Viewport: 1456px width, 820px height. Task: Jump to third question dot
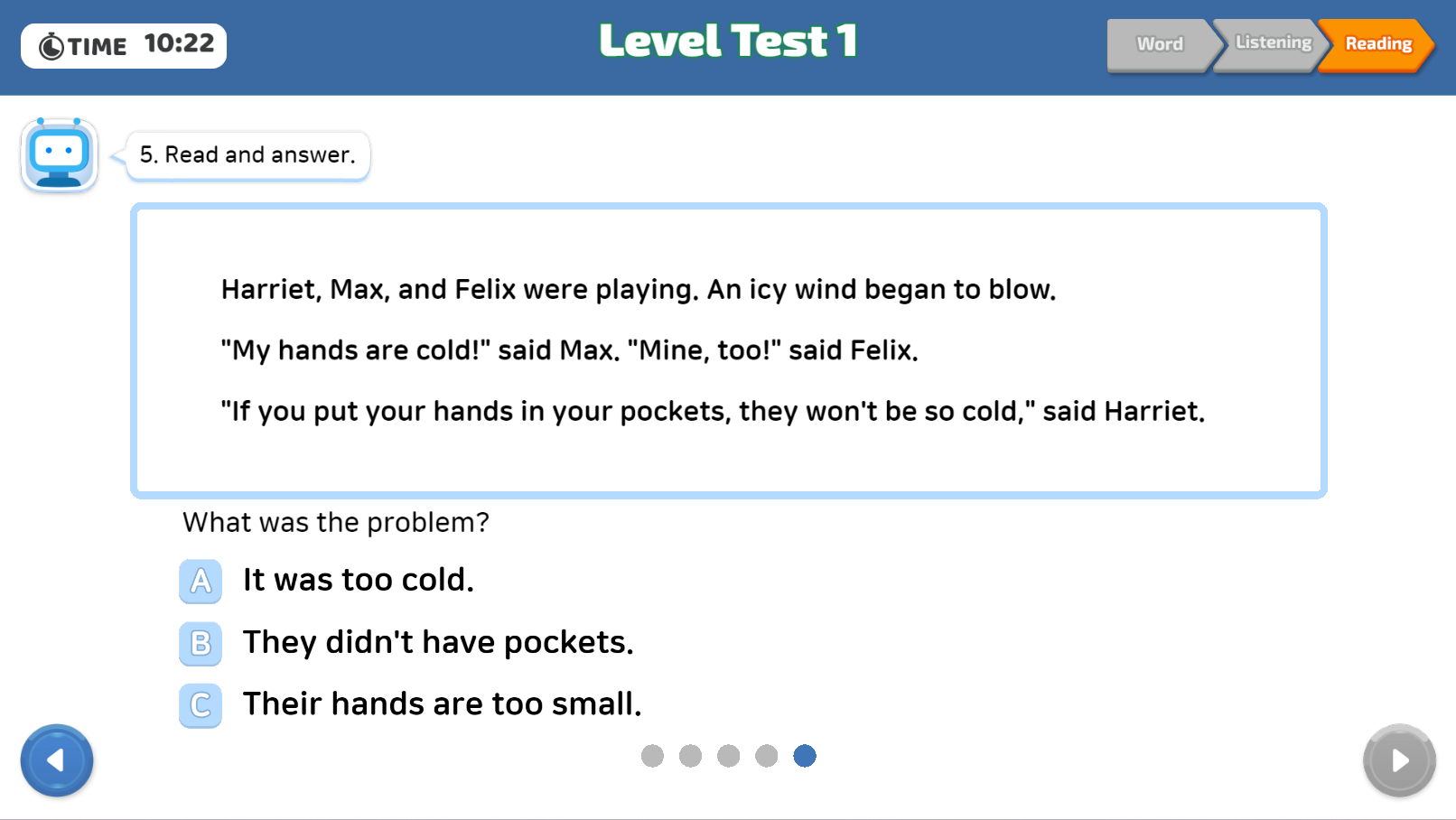(x=728, y=756)
